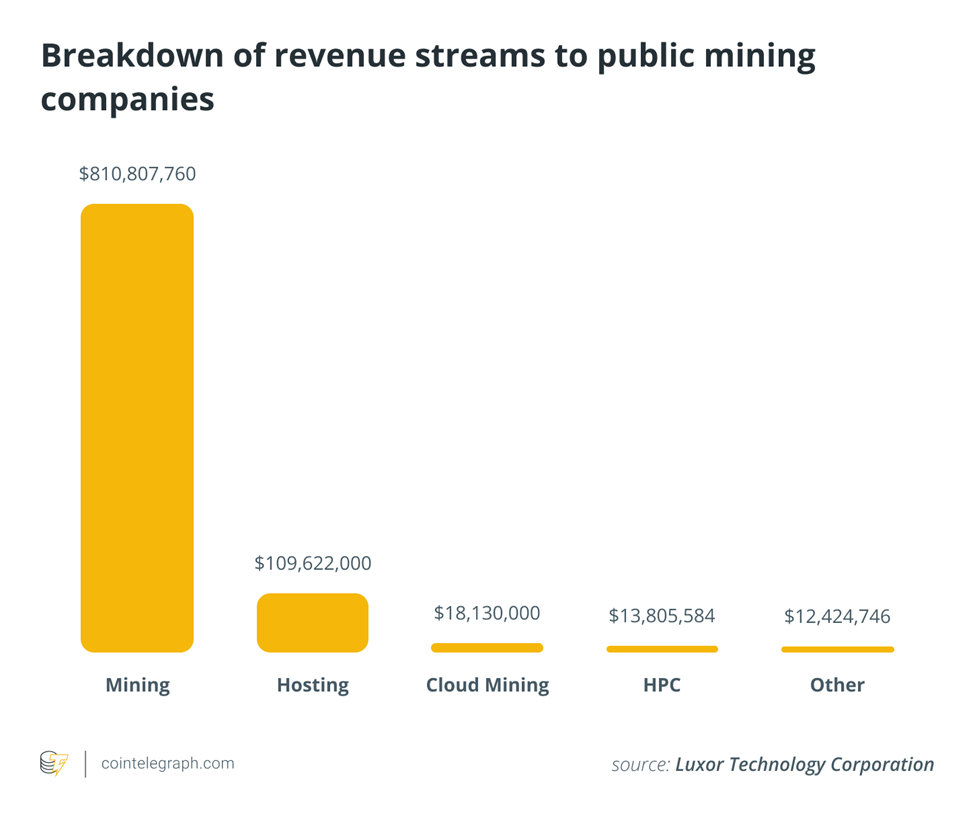The height and width of the screenshot is (818, 975).
Task: Select the $109,622,000 value label
Action: tap(312, 564)
